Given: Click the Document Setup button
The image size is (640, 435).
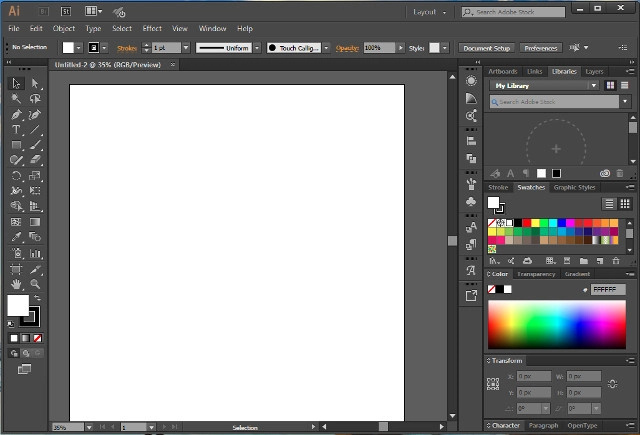Looking at the screenshot, I should pyautogui.click(x=487, y=48).
